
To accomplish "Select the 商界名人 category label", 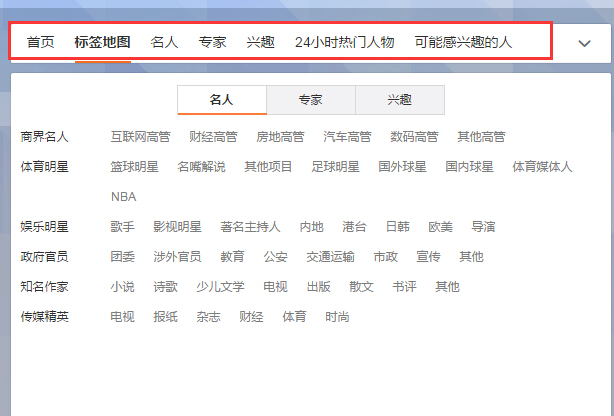I will [x=44, y=137].
